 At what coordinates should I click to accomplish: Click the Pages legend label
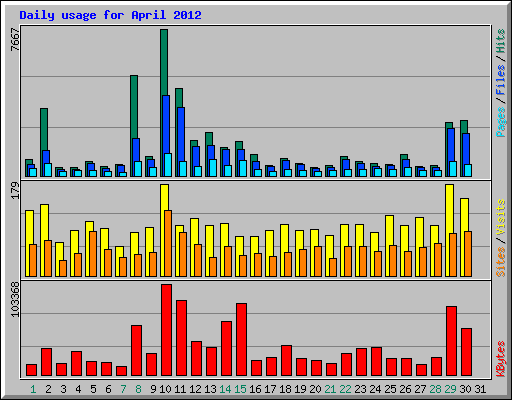tap(501, 122)
